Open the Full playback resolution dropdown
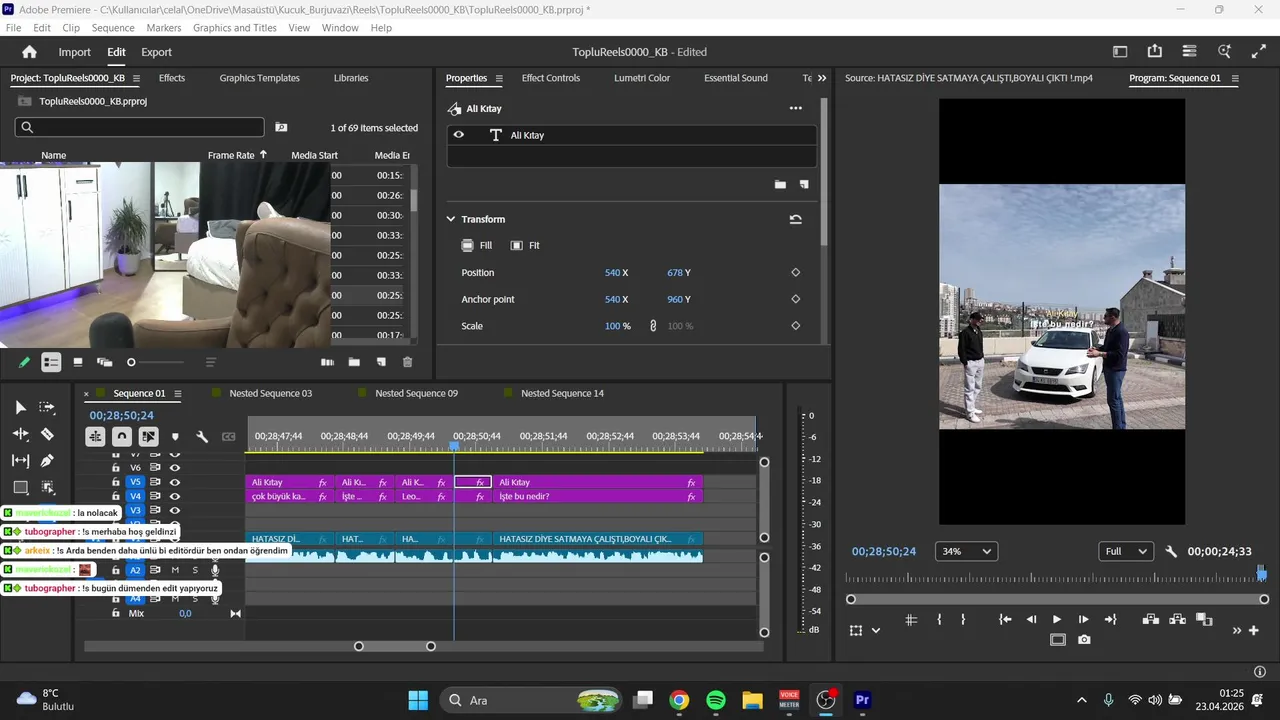 tap(1125, 552)
